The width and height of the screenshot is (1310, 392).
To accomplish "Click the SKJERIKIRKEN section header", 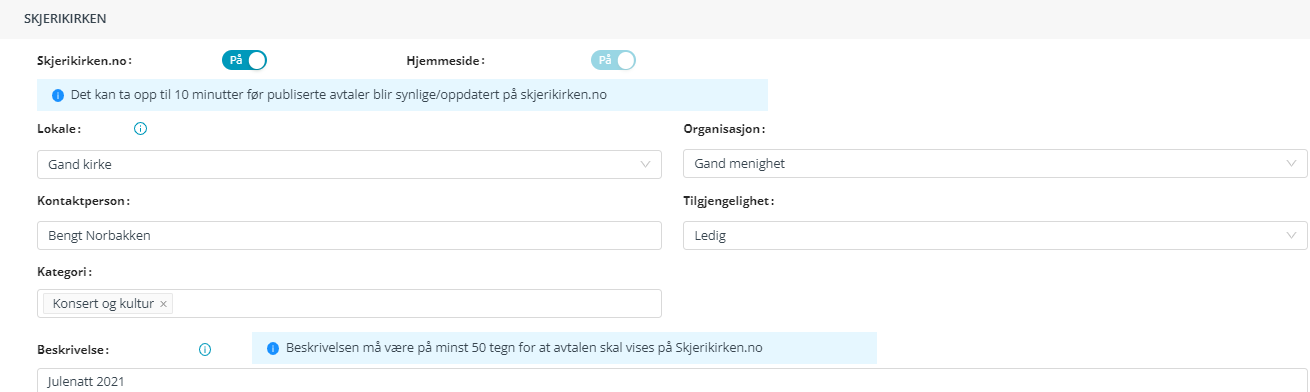I will coord(65,19).
